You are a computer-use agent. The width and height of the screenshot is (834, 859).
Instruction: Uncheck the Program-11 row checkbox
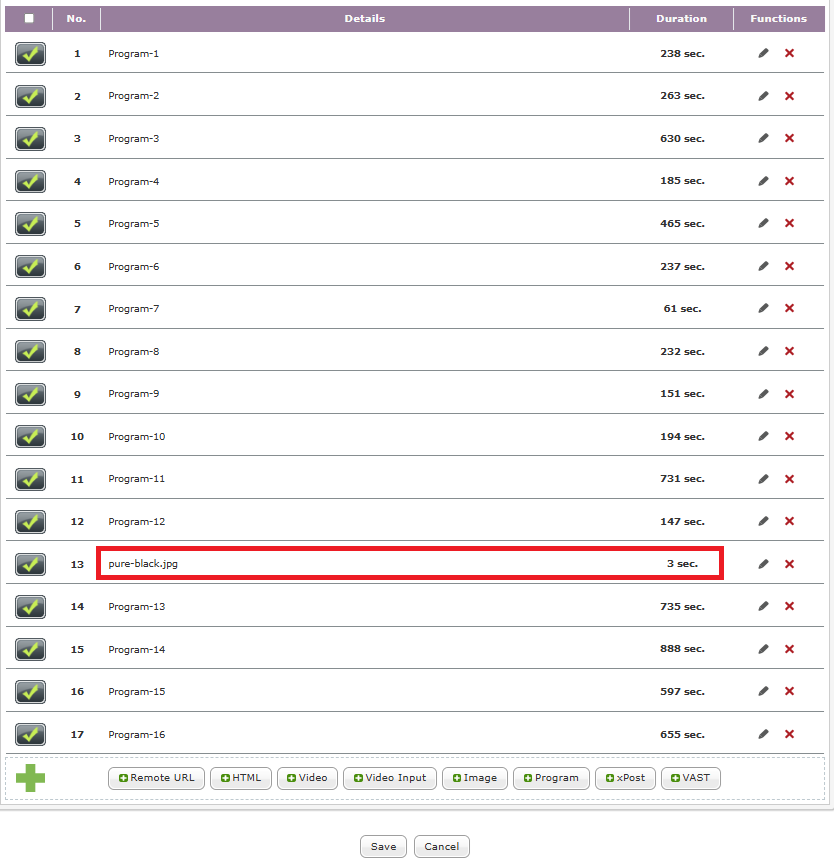pyautogui.click(x=30, y=479)
